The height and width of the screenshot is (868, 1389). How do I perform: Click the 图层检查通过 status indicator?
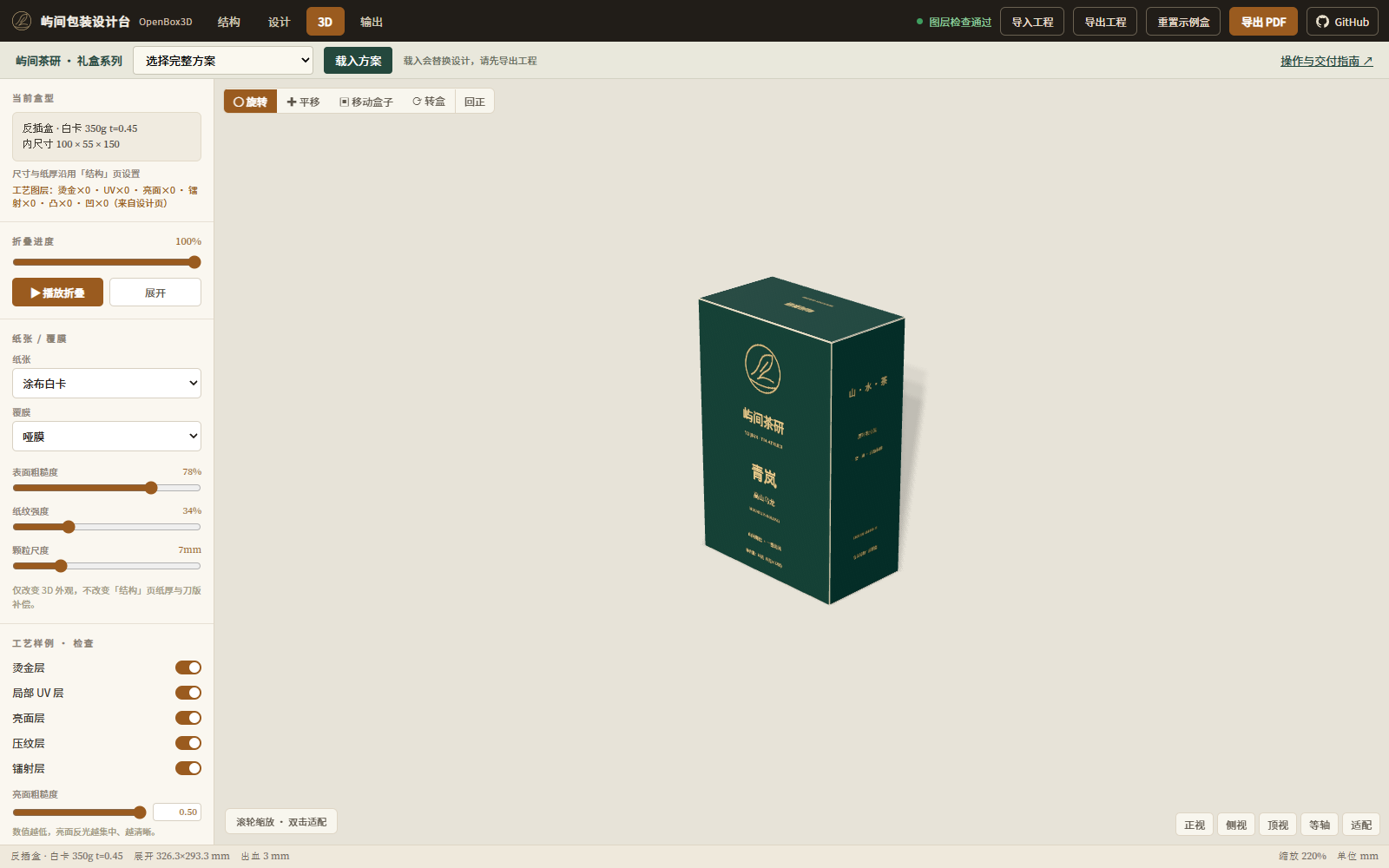(x=954, y=22)
